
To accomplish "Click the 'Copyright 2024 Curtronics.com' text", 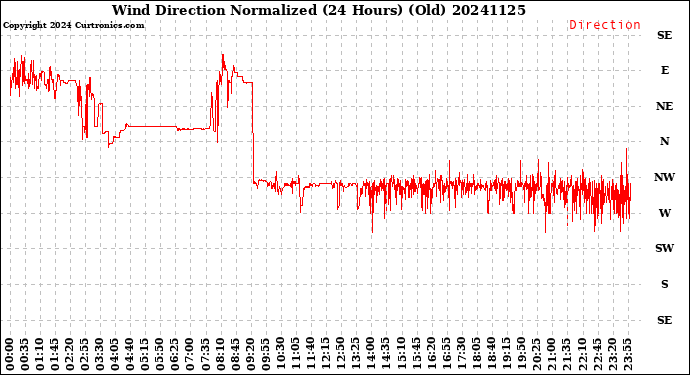I will pyautogui.click(x=73, y=26).
